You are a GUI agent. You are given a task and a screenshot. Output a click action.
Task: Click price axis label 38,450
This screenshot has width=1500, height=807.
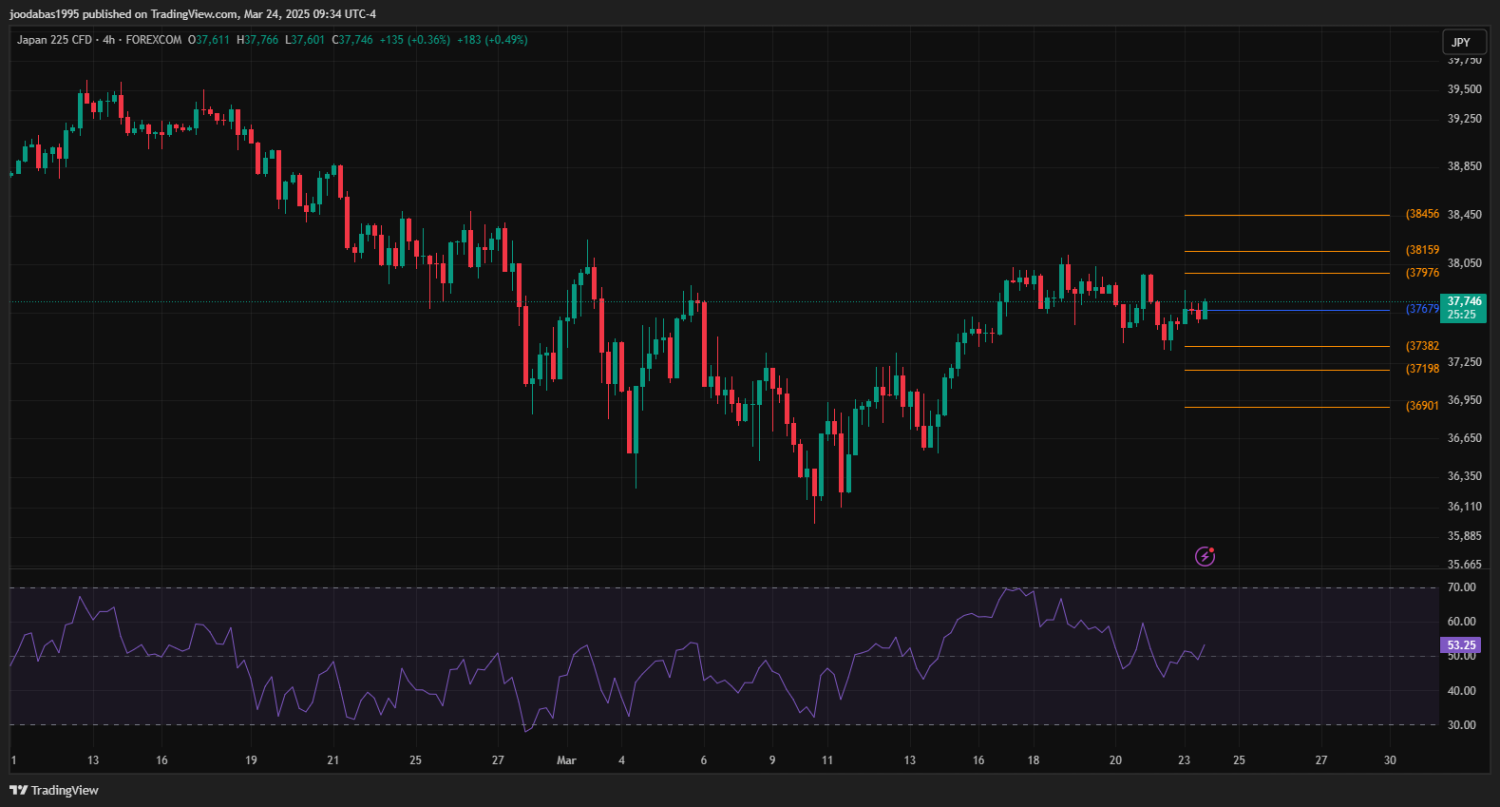point(1464,214)
